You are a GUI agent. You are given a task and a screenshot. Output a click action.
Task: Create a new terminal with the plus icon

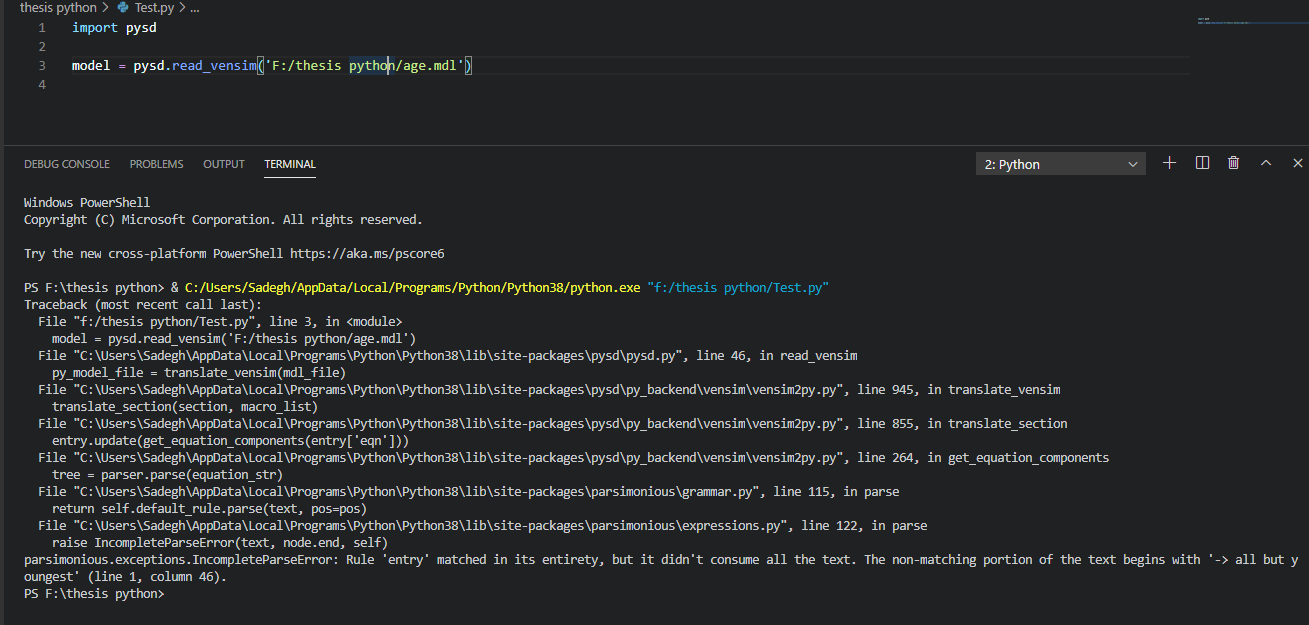[1169, 162]
